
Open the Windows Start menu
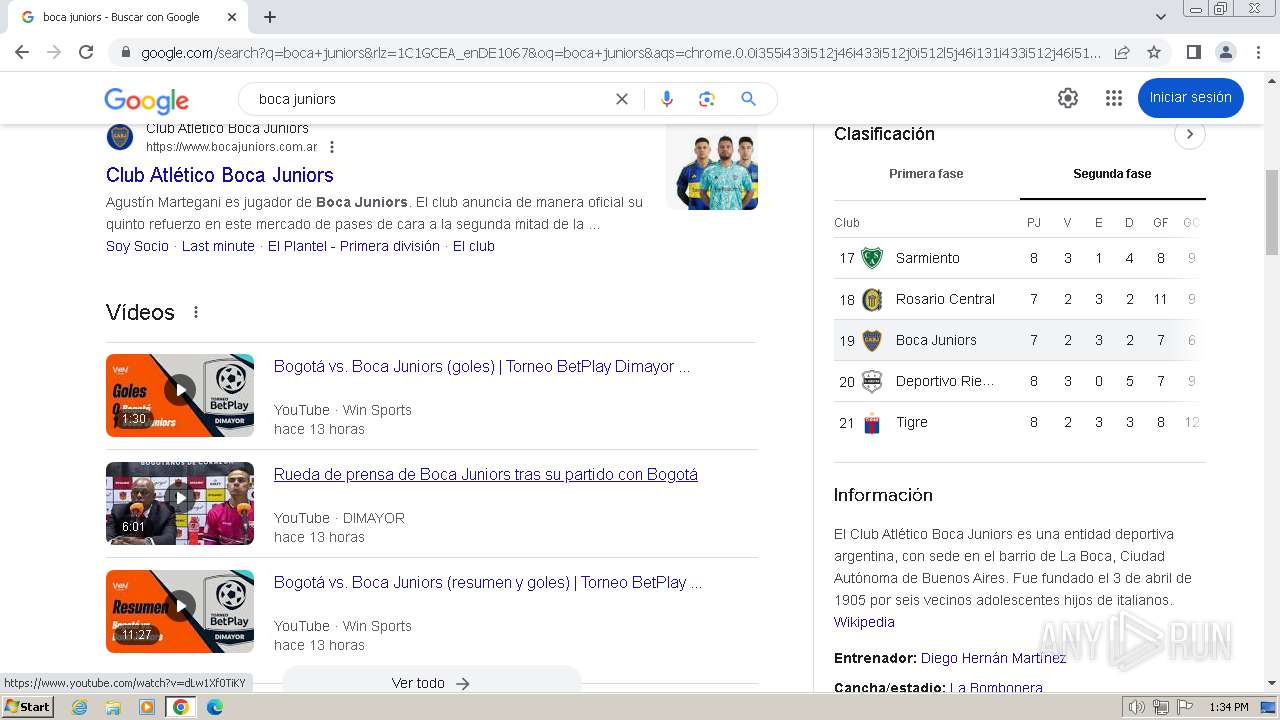(28, 707)
